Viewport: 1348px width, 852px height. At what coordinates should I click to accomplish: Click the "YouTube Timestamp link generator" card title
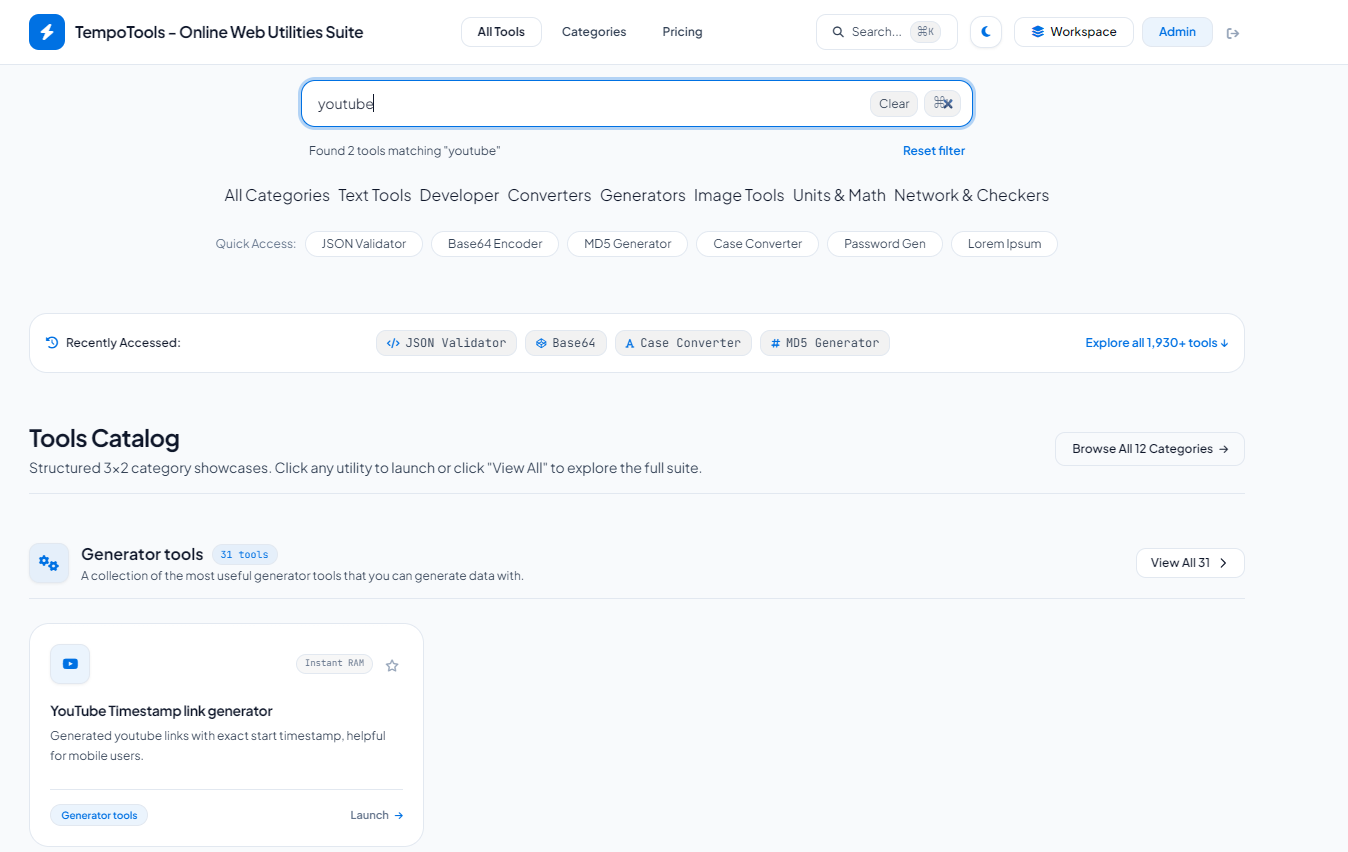coord(161,711)
